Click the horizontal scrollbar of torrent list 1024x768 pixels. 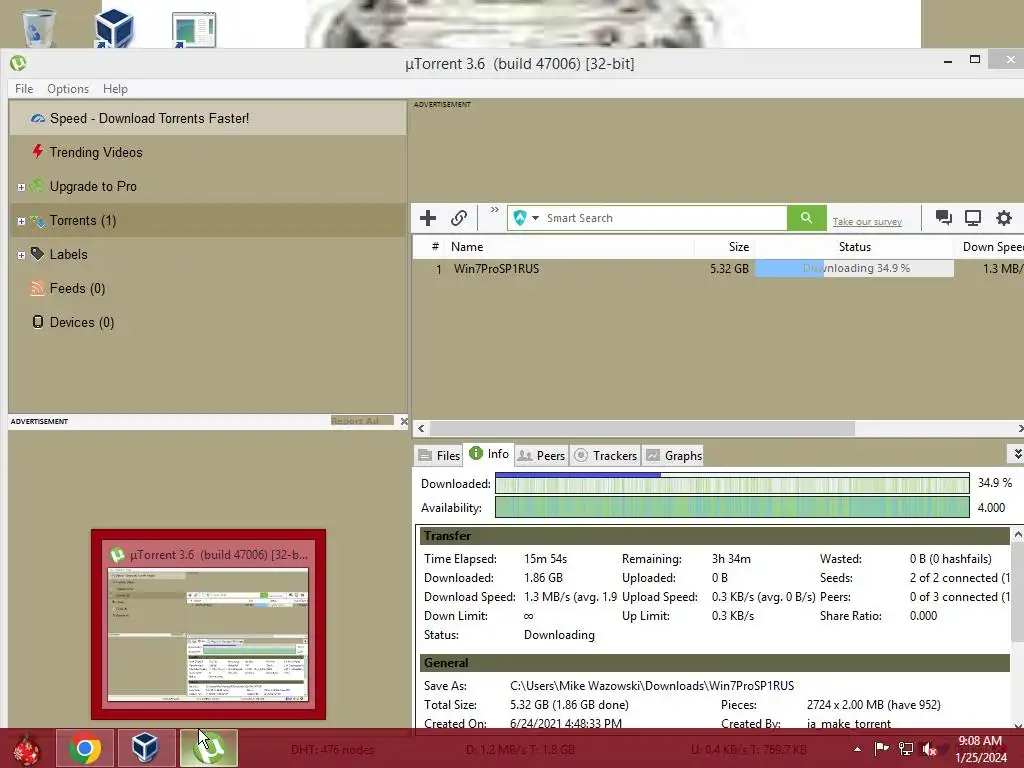tap(642, 428)
